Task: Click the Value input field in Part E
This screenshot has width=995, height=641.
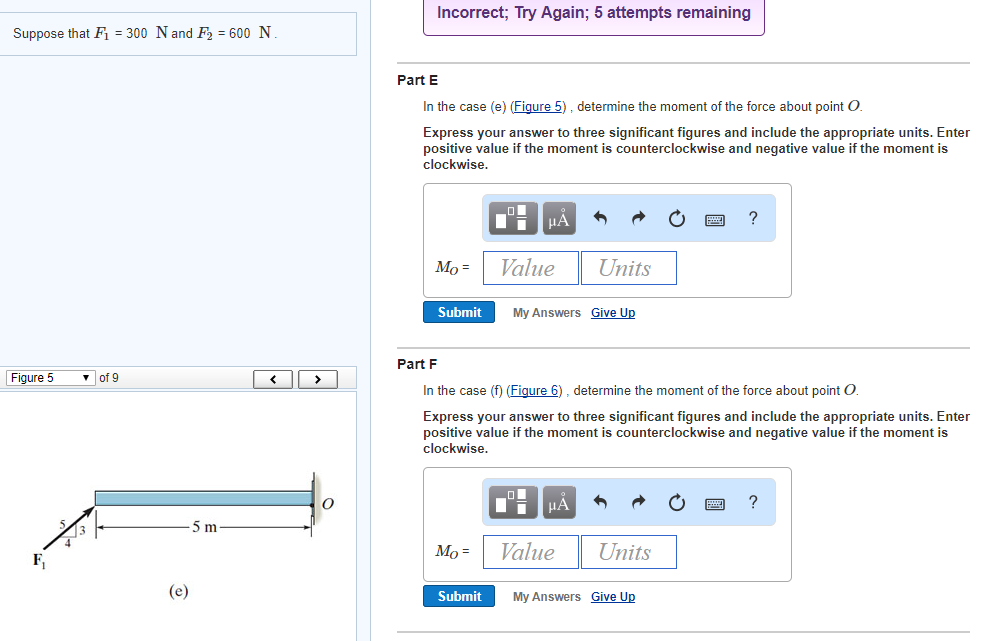Action: [x=530, y=267]
